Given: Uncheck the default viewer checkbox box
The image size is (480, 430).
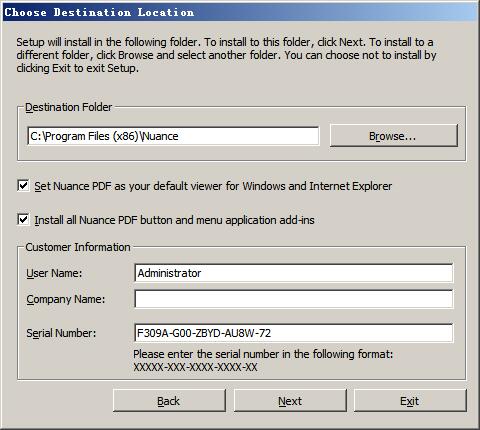Looking at the screenshot, I should coord(23,186).
